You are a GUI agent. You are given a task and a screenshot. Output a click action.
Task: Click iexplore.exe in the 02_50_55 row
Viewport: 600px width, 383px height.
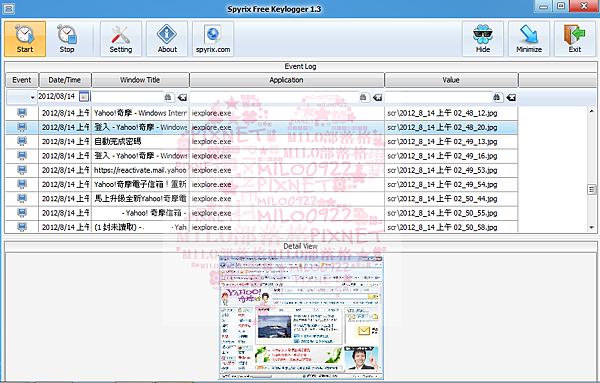(287, 213)
